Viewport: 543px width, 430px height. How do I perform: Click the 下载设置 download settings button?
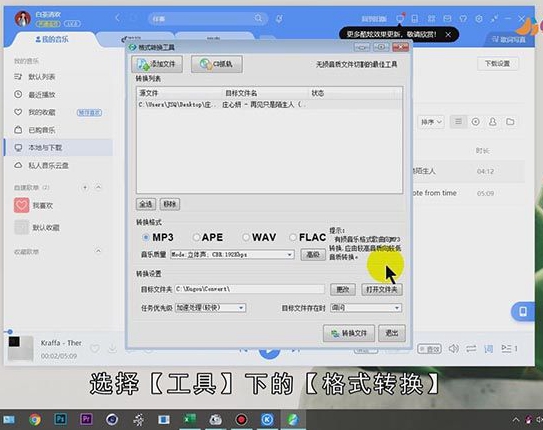[x=498, y=64]
